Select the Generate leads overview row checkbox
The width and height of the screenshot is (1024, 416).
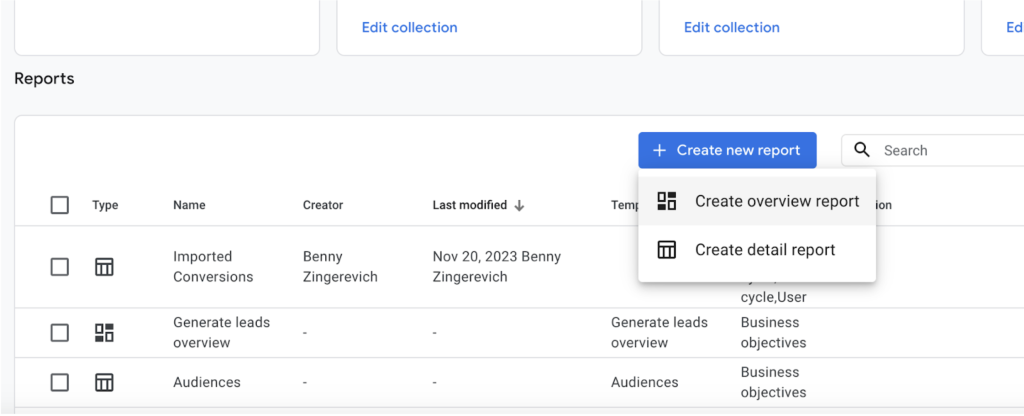tap(60, 333)
